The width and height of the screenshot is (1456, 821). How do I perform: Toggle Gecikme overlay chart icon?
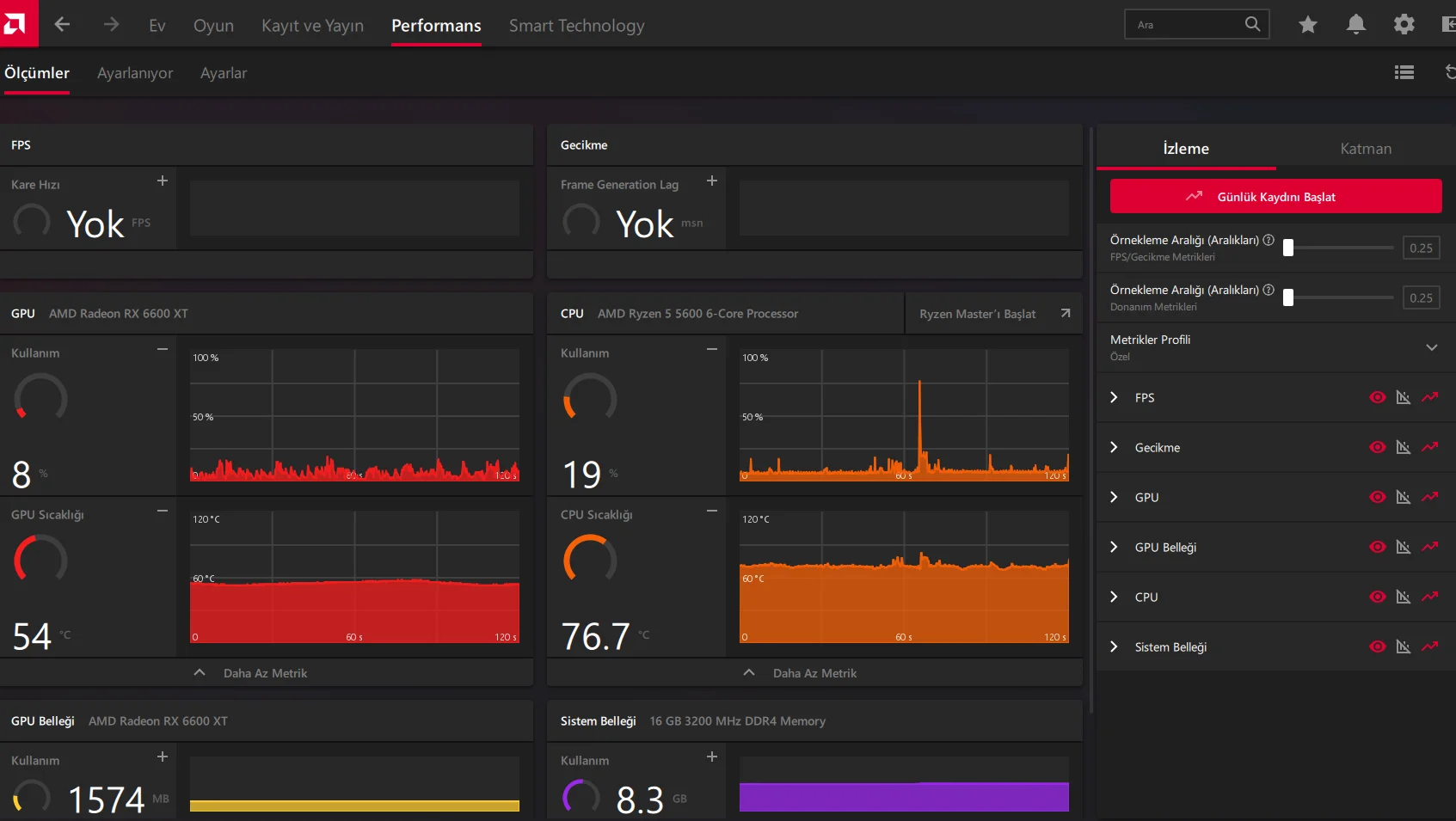tap(1404, 447)
